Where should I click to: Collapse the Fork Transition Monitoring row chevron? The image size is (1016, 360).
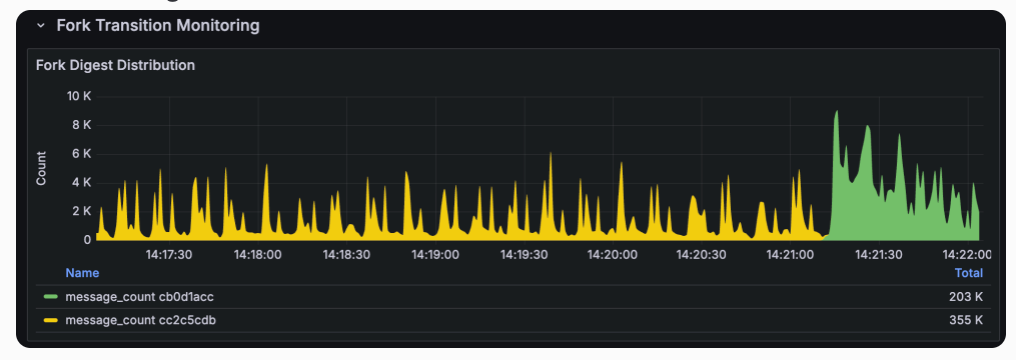(x=41, y=26)
